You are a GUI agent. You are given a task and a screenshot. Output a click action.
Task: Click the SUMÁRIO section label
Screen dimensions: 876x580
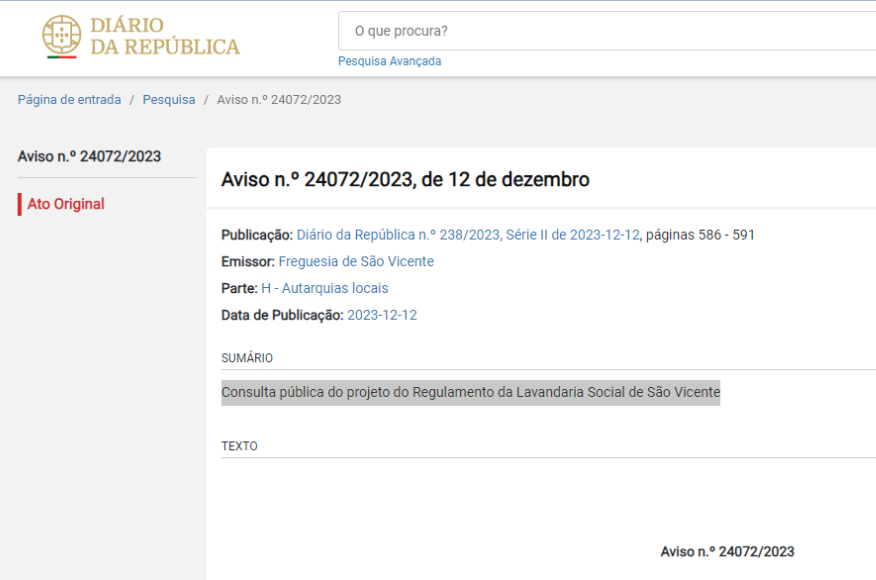(x=247, y=358)
